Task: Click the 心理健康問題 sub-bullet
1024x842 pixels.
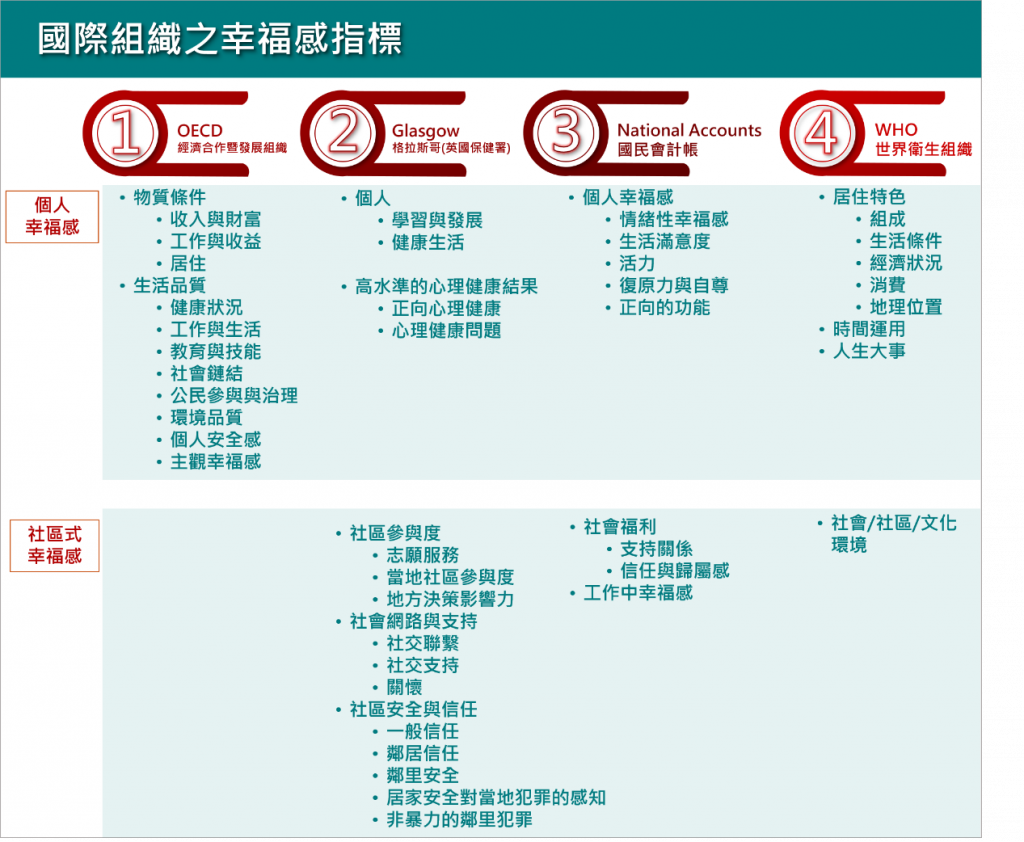Action: [x=446, y=331]
